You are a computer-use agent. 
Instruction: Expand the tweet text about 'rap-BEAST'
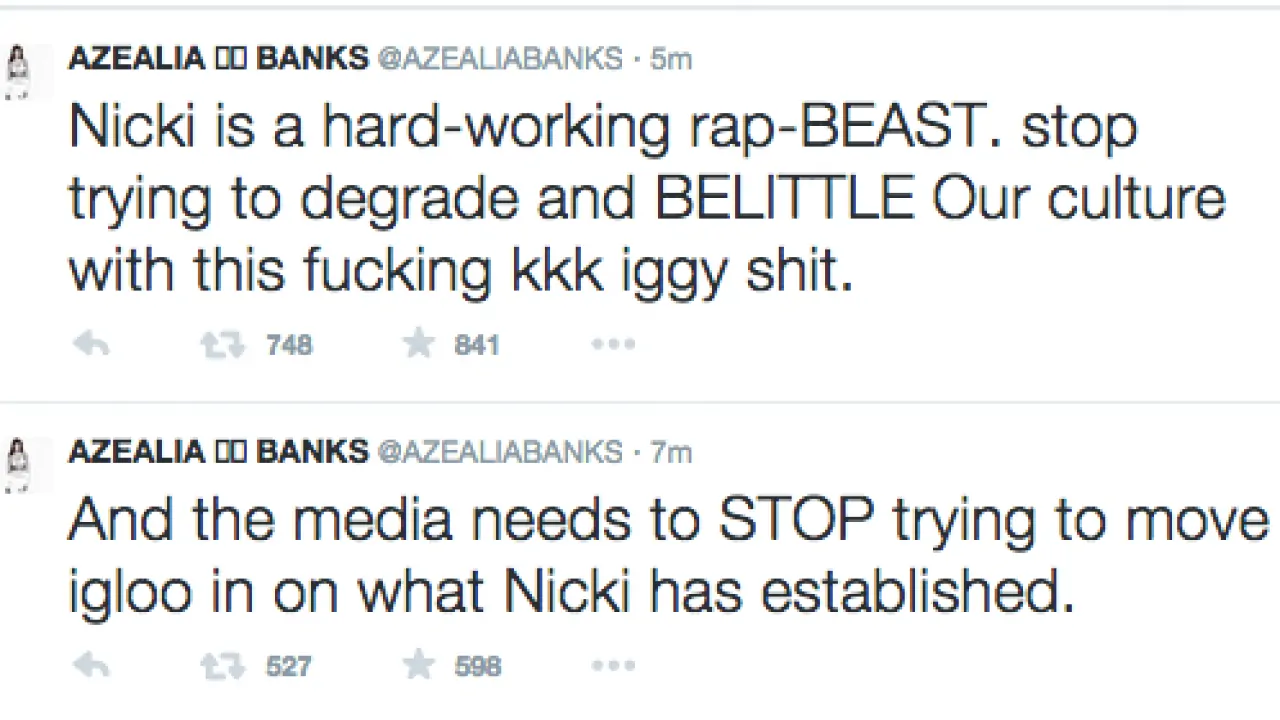tap(640, 200)
